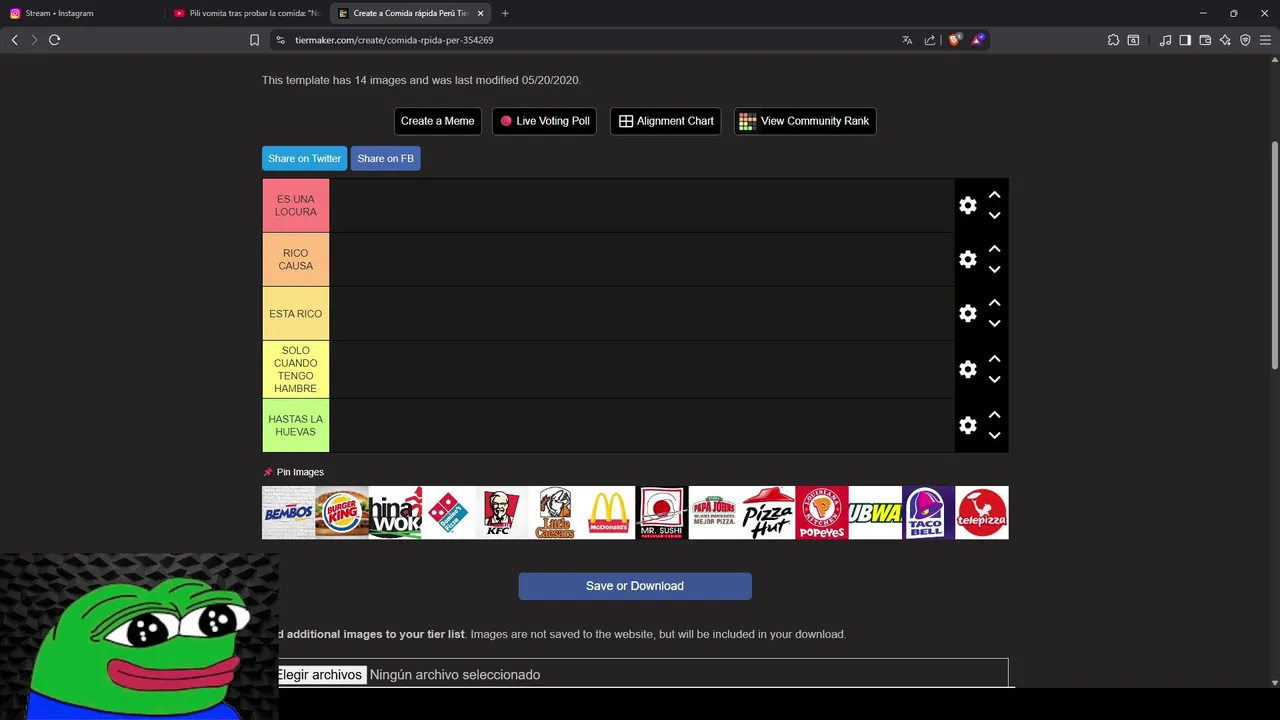Move HASTAS LA HUEVAS row down
The image size is (1280, 720).
tap(994, 435)
